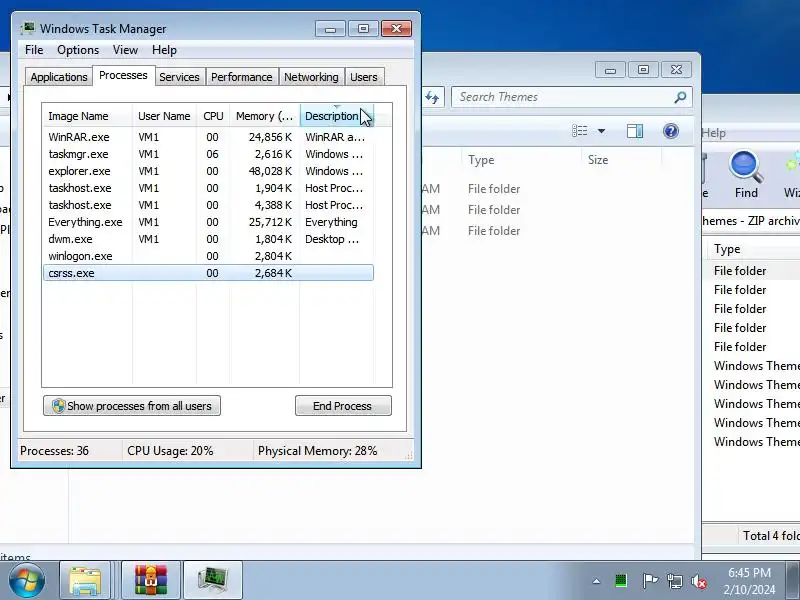The image size is (800, 600).
Task: Click the Show desktop strip by the clock
Action: 792,581
